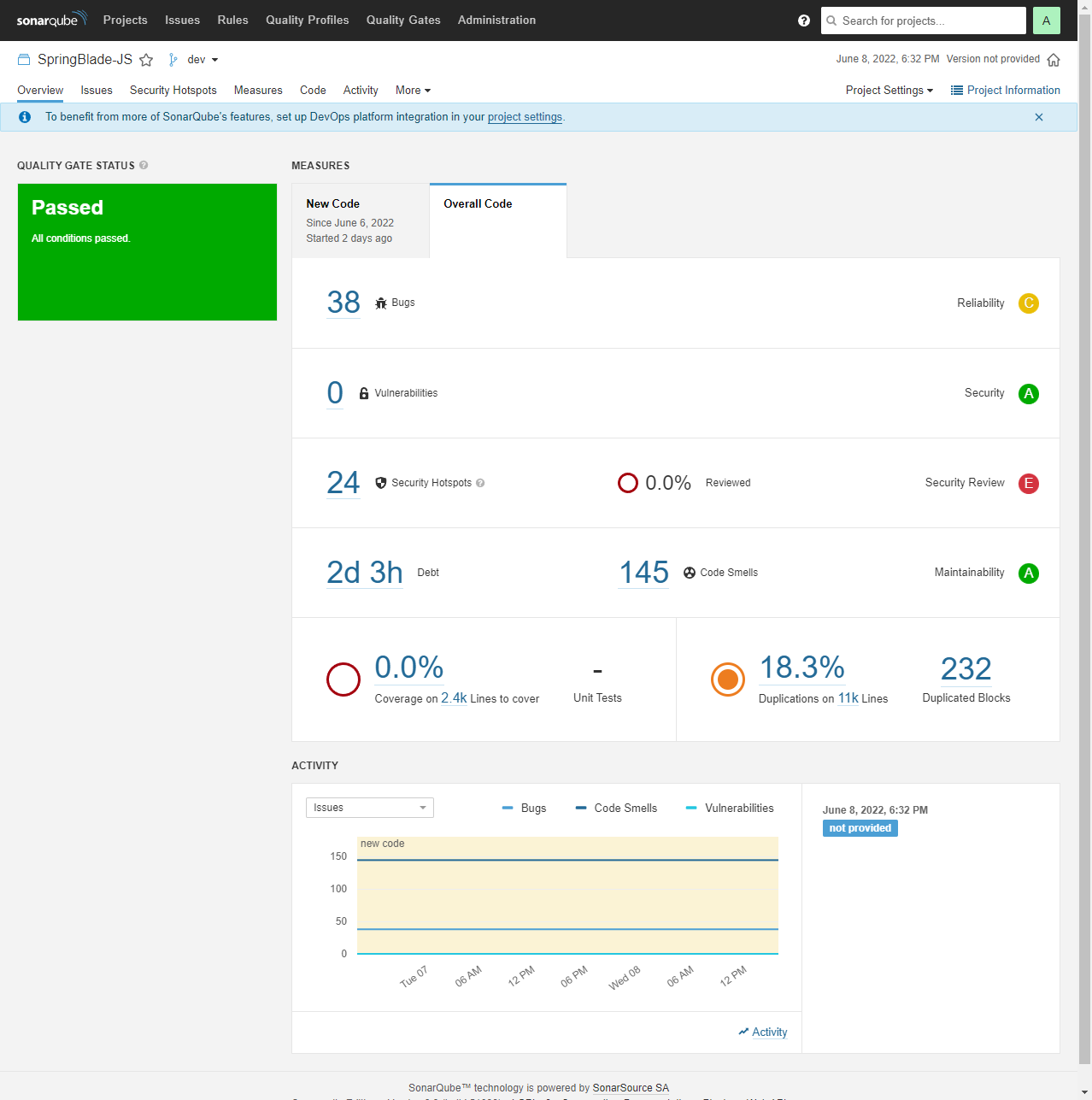
Task: Switch to the Code tab
Action: 313,91
